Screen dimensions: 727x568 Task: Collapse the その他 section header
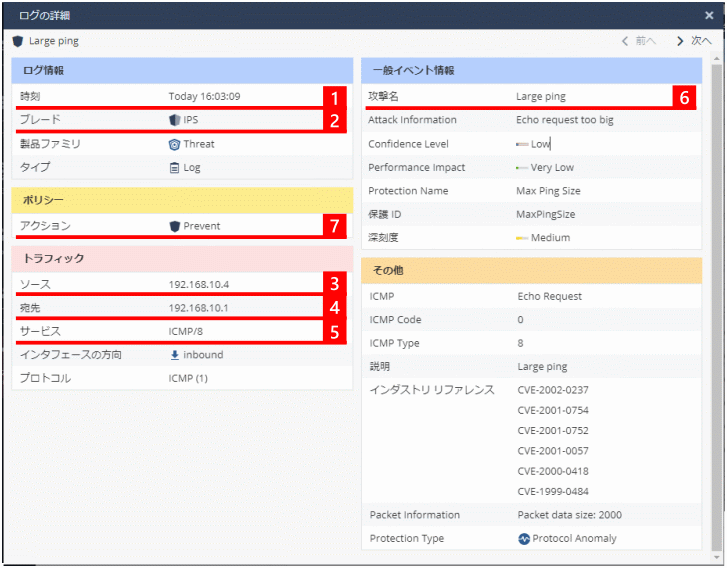(x=531, y=271)
